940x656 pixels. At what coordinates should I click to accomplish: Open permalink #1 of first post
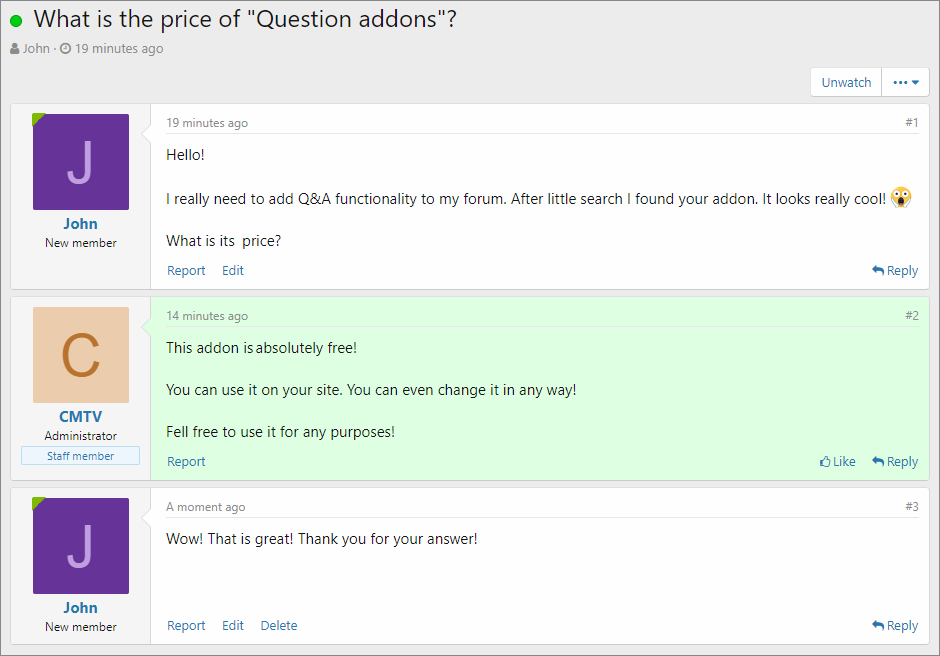(x=912, y=123)
